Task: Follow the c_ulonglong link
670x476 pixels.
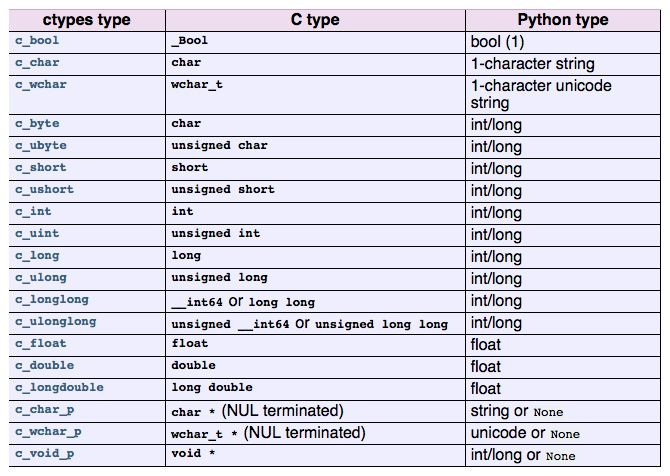Action: coord(55,322)
